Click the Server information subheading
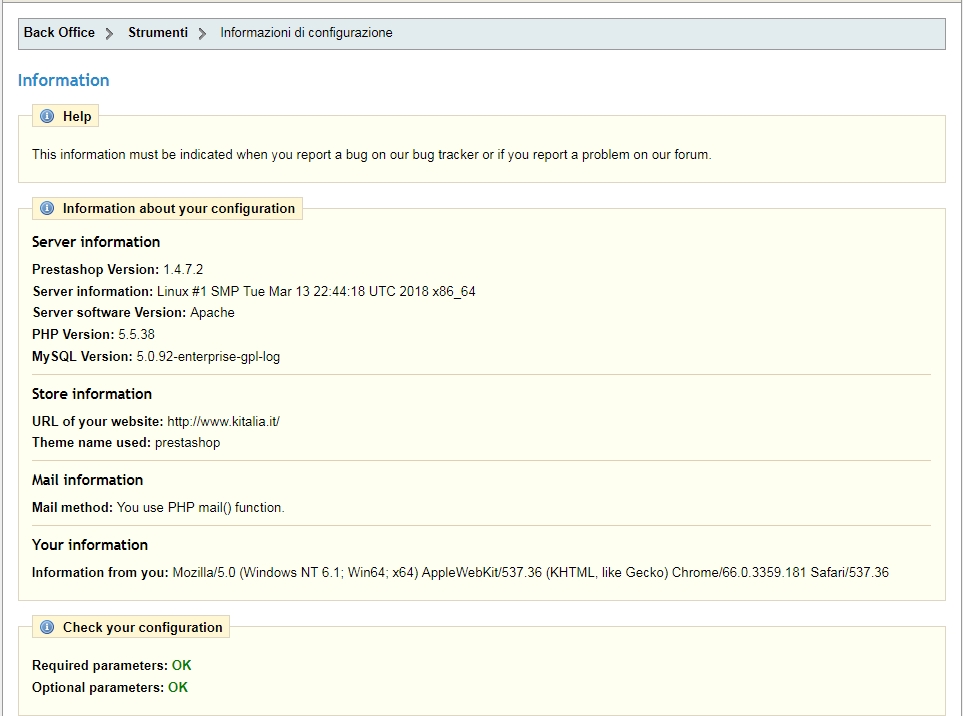Image resolution: width=963 pixels, height=716 pixels. 96,242
